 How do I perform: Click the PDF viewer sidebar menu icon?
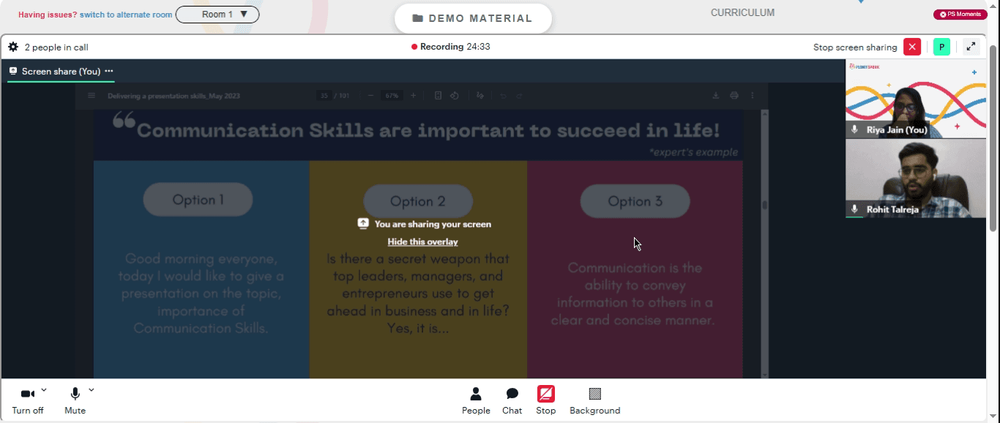tap(91, 96)
